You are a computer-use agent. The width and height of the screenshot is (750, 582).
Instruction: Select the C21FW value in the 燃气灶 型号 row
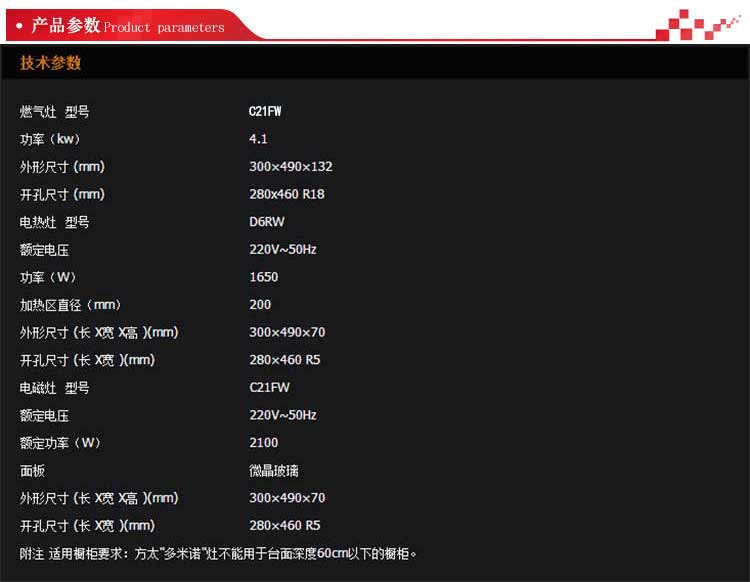pyautogui.click(x=265, y=111)
